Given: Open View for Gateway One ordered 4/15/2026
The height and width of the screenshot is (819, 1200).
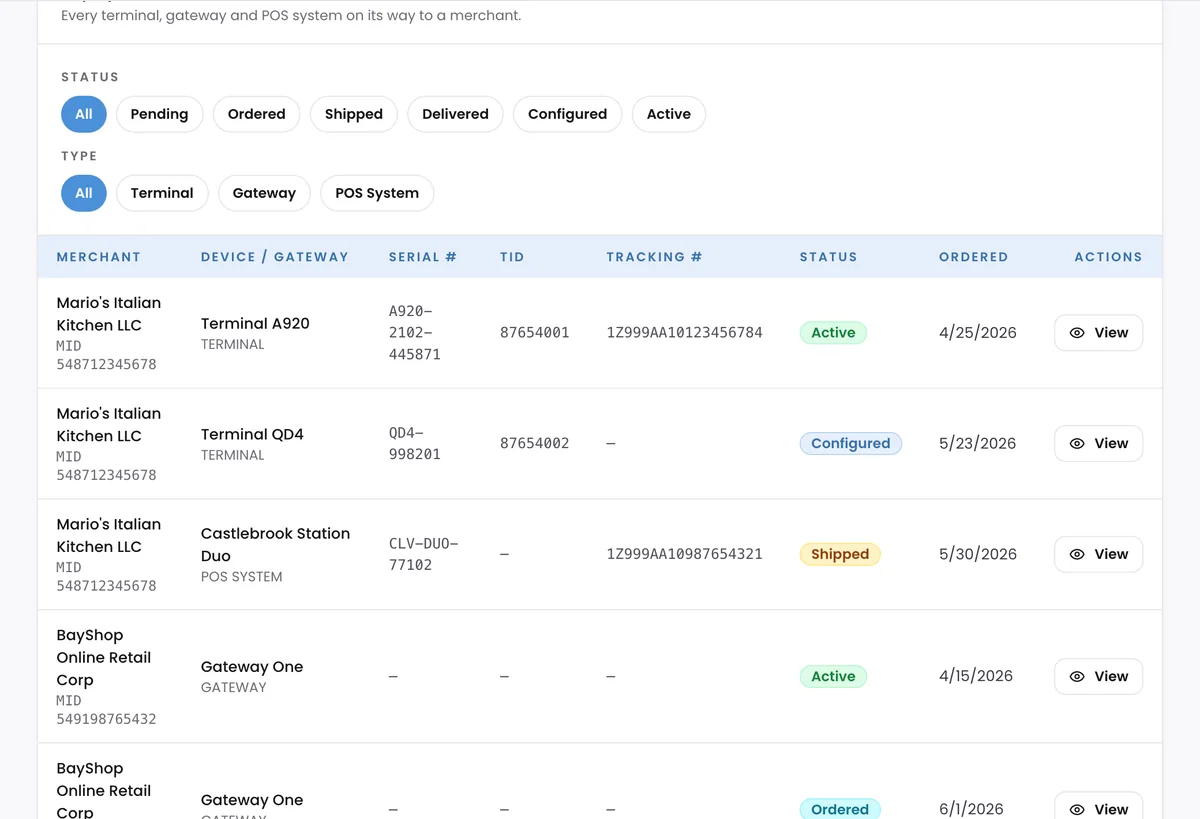Looking at the screenshot, I should 1098,677.
